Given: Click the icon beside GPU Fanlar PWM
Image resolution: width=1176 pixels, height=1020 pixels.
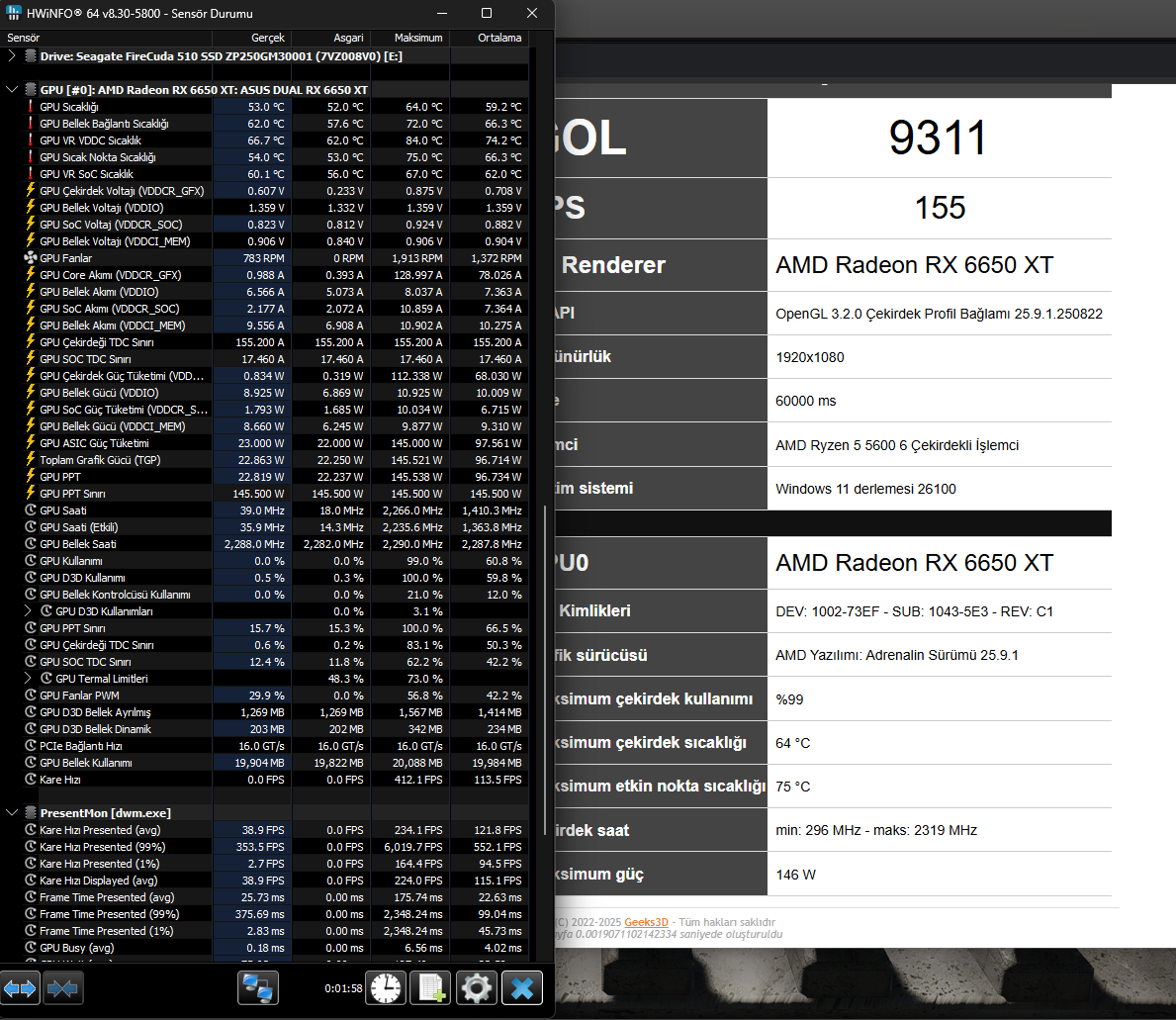Looking at the screenshot, I should click(x=31, y=695).
